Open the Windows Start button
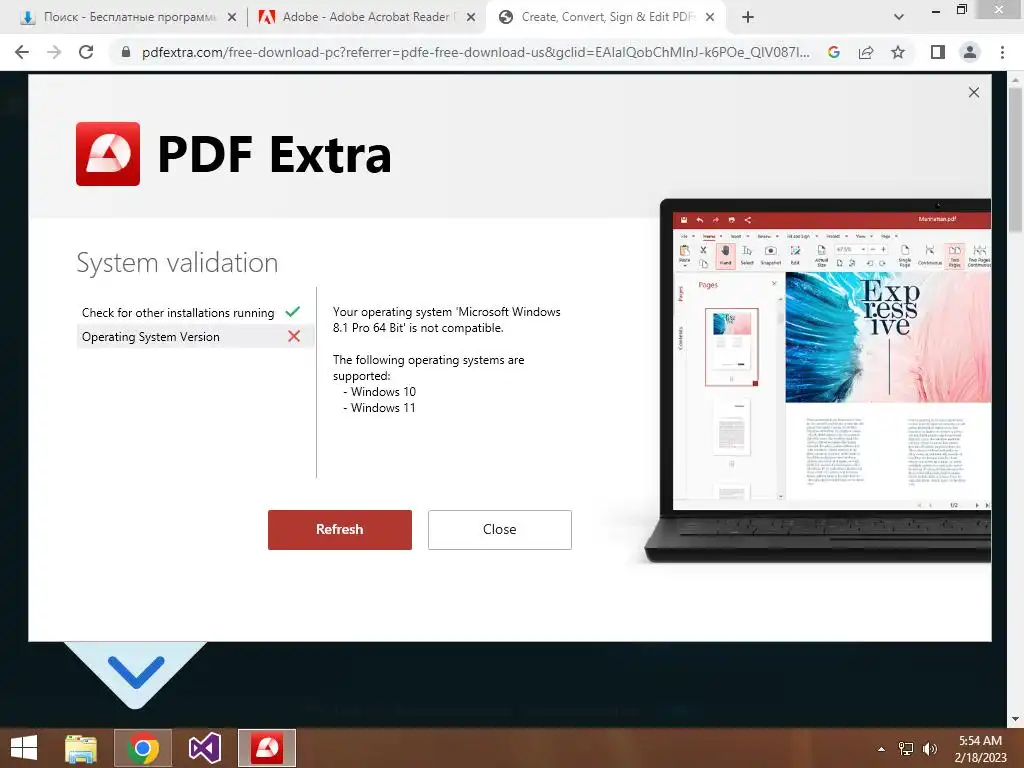This screenshot has width=1024, height=768. point(24,748)
